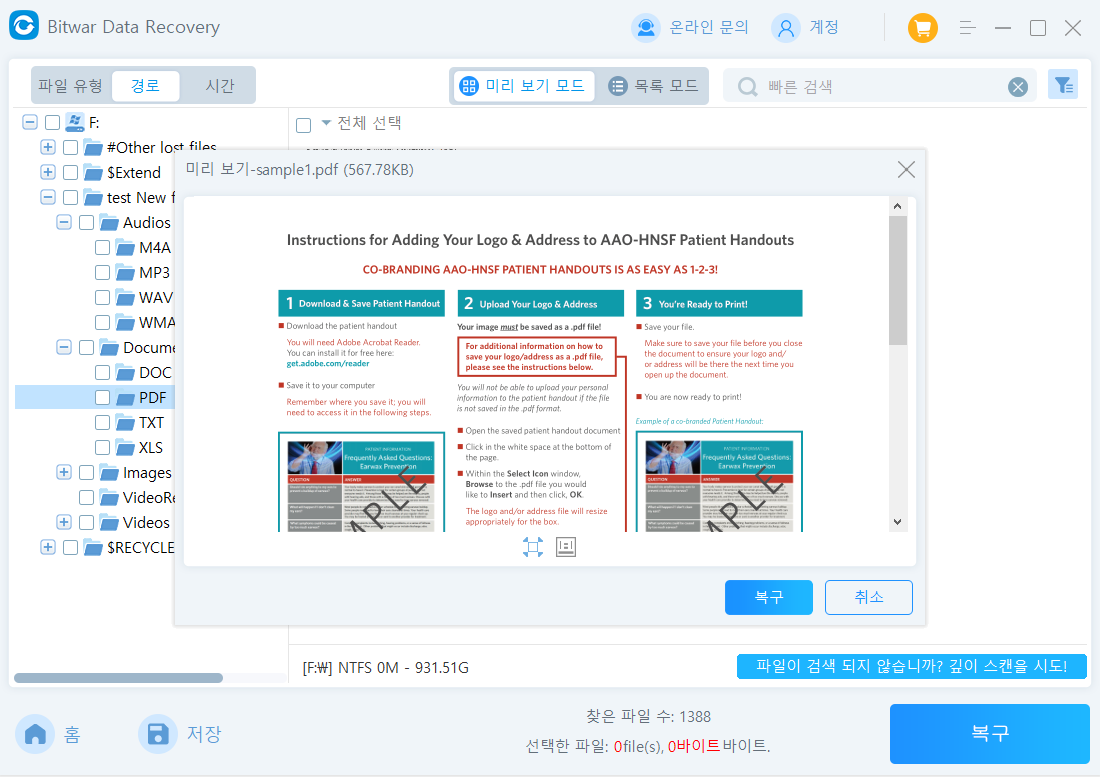
Task: Click the fit-to-window preview icon
Action: point(532,547)
